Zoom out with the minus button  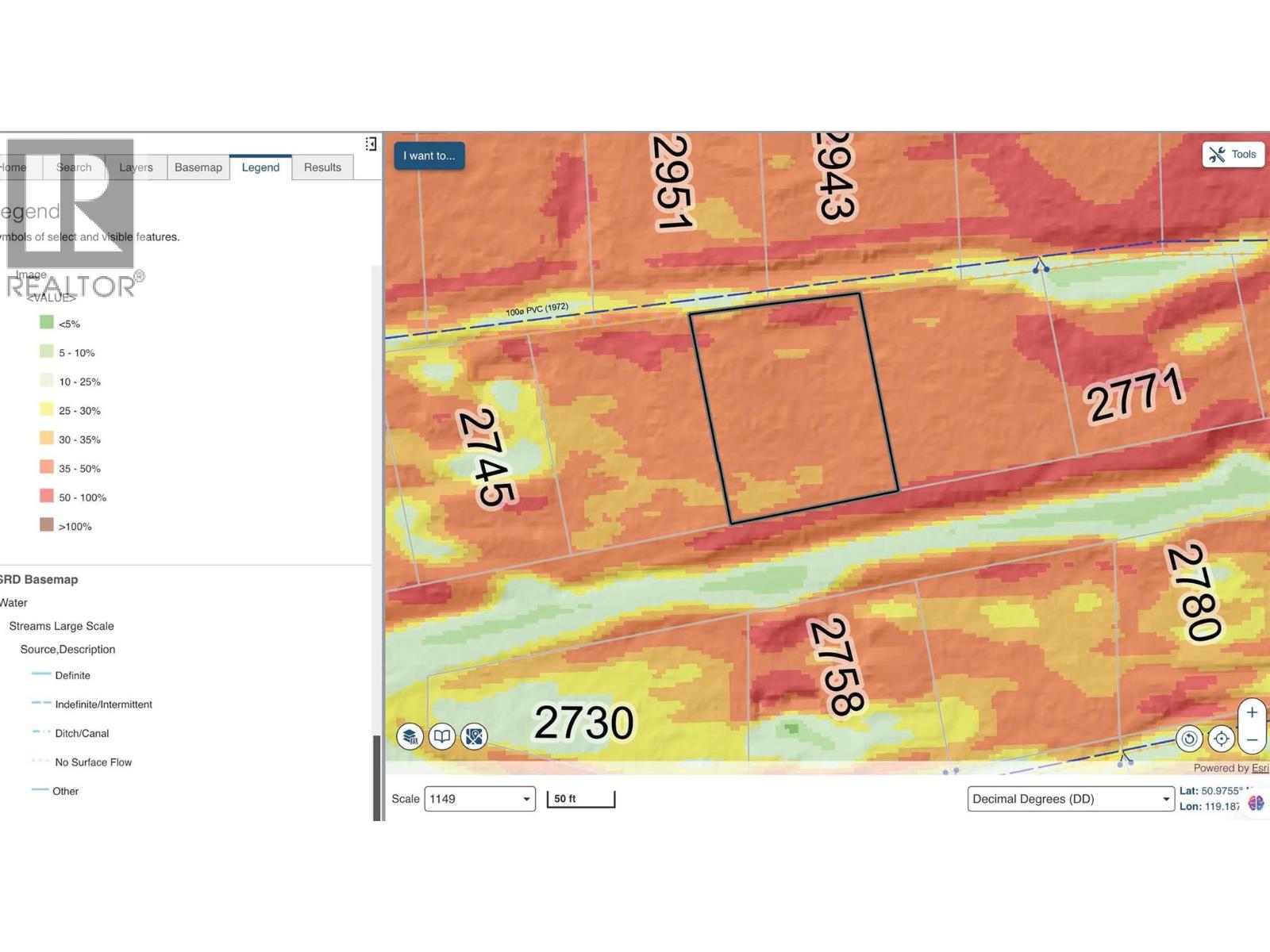[1252, 740]
